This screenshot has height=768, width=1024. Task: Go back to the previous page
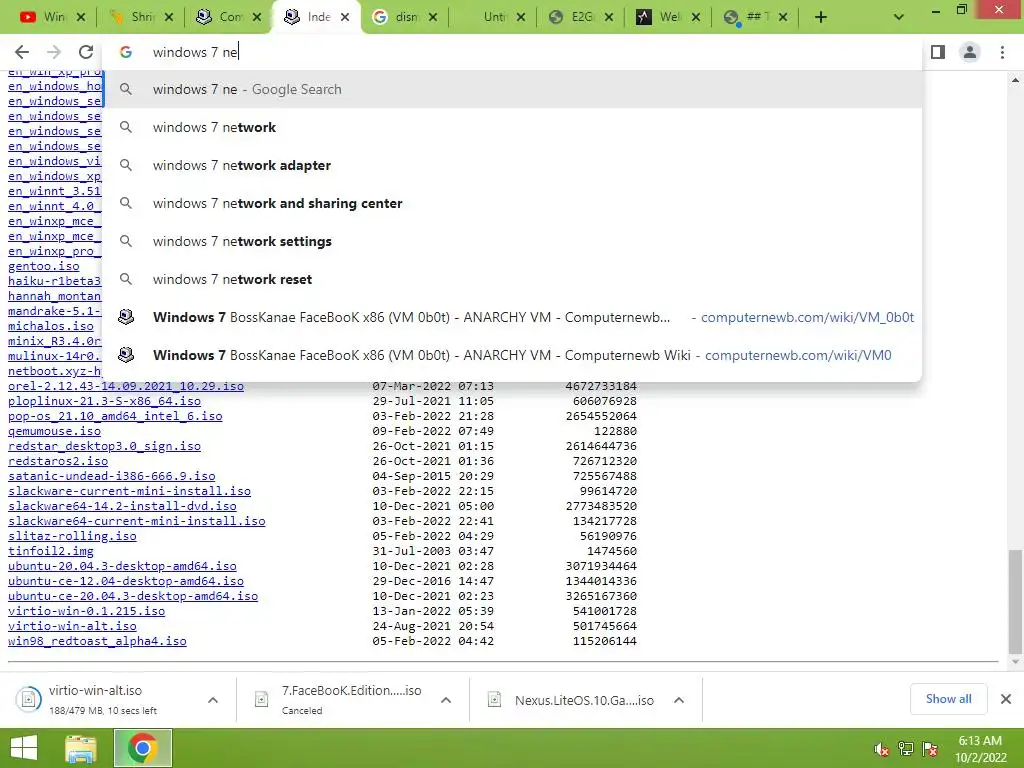22,52
